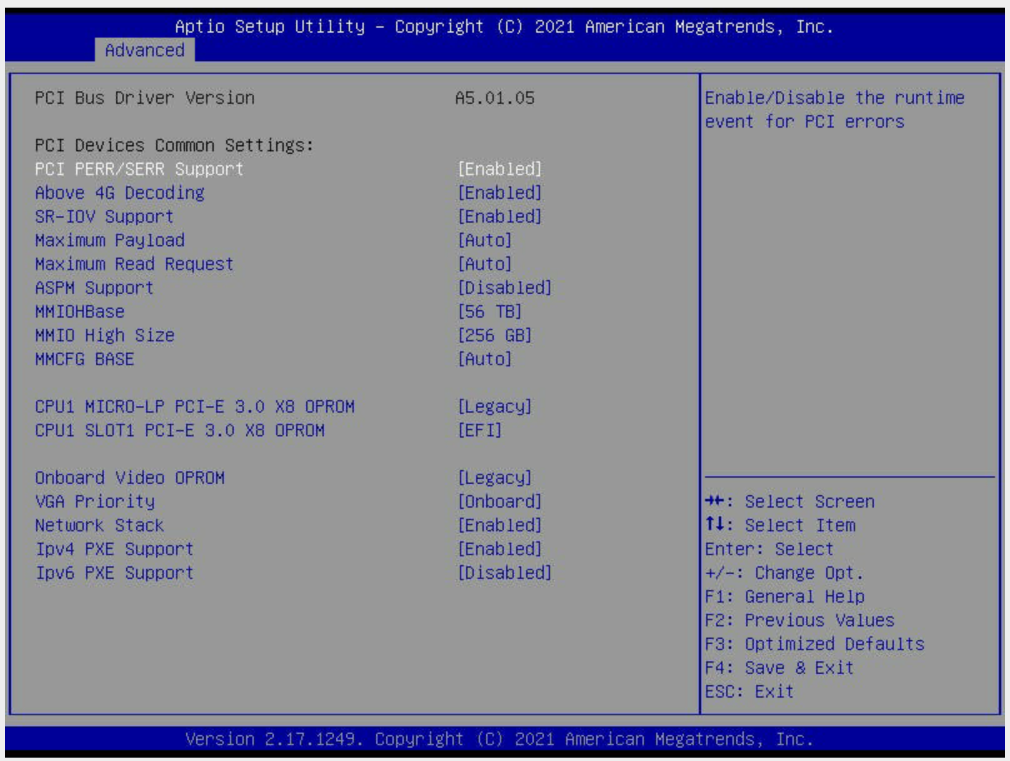Image resolution: width=1010 pixels, height=761 pixels.
Task: Click ESC: Exit hint
Action: click(x=749, y=691)
